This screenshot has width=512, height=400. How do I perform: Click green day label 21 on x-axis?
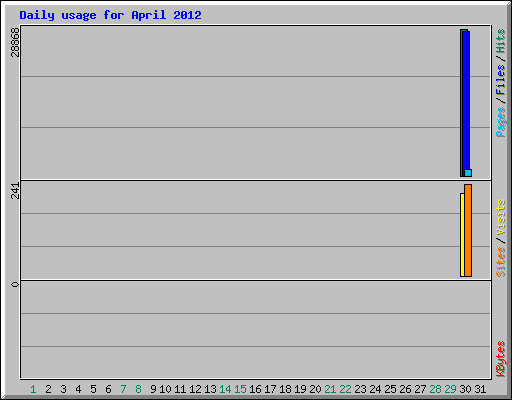tap(330, 389)
